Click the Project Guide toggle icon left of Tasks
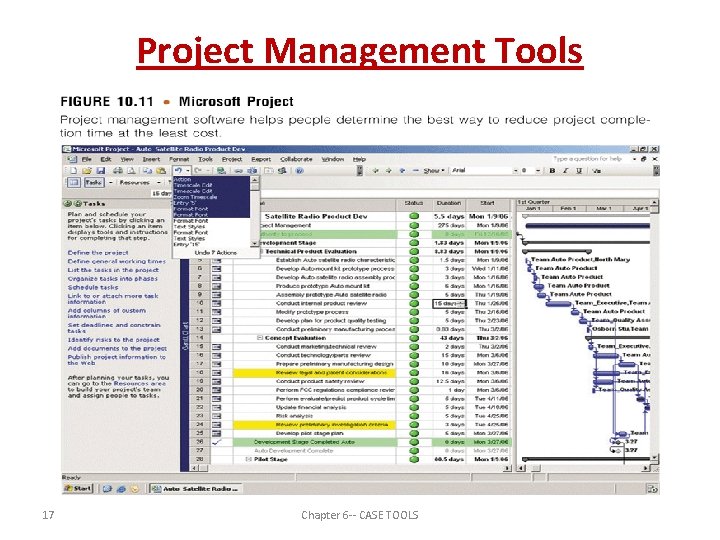 point(73,183)
